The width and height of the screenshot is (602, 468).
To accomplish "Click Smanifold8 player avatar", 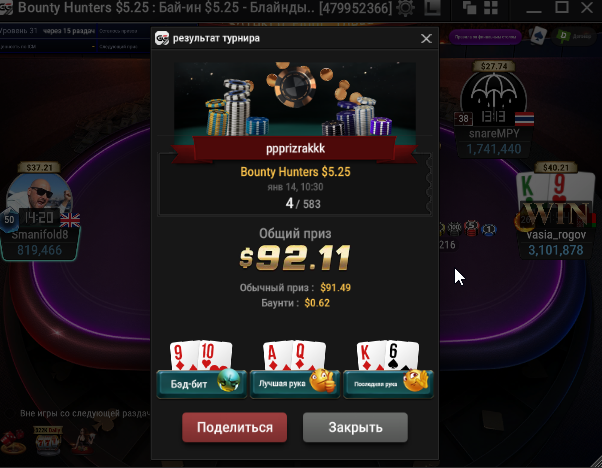I will tap(40, 196).
